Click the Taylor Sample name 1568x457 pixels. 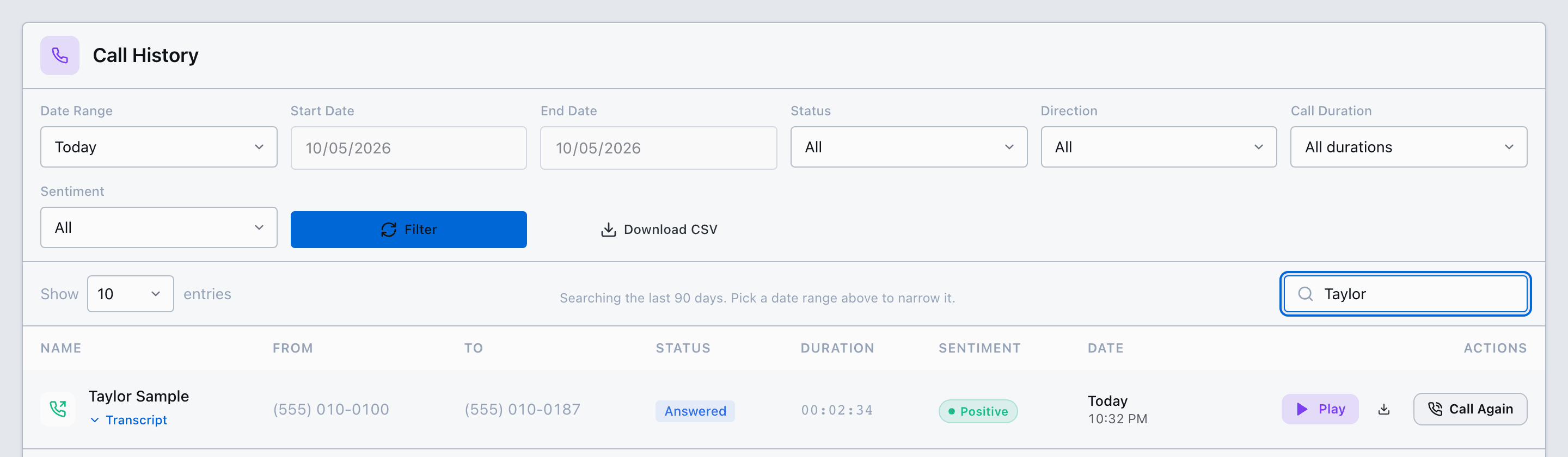(x=139, y=396)
